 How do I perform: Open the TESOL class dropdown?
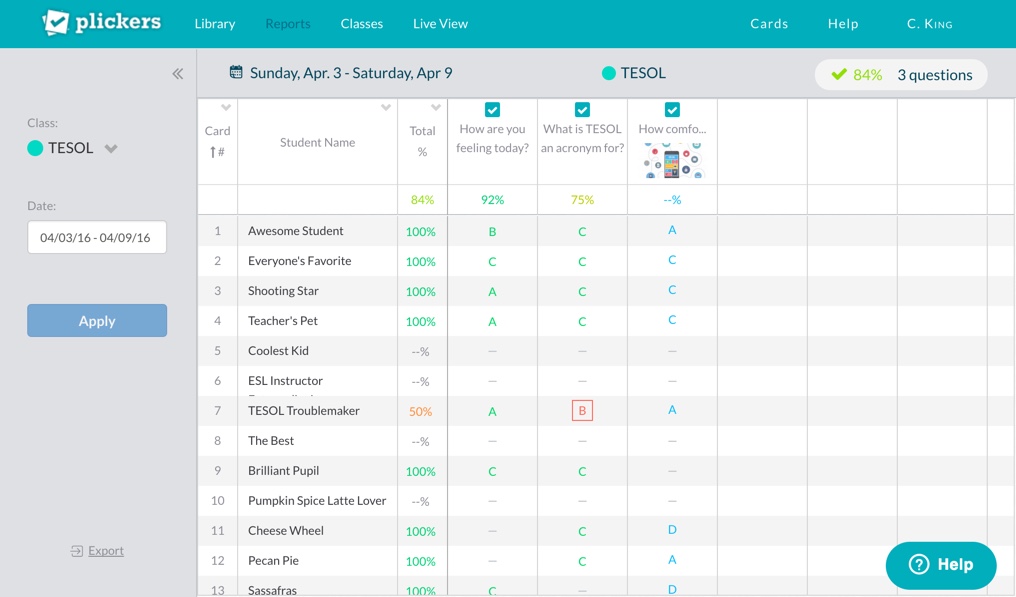(x=111, y=149)
